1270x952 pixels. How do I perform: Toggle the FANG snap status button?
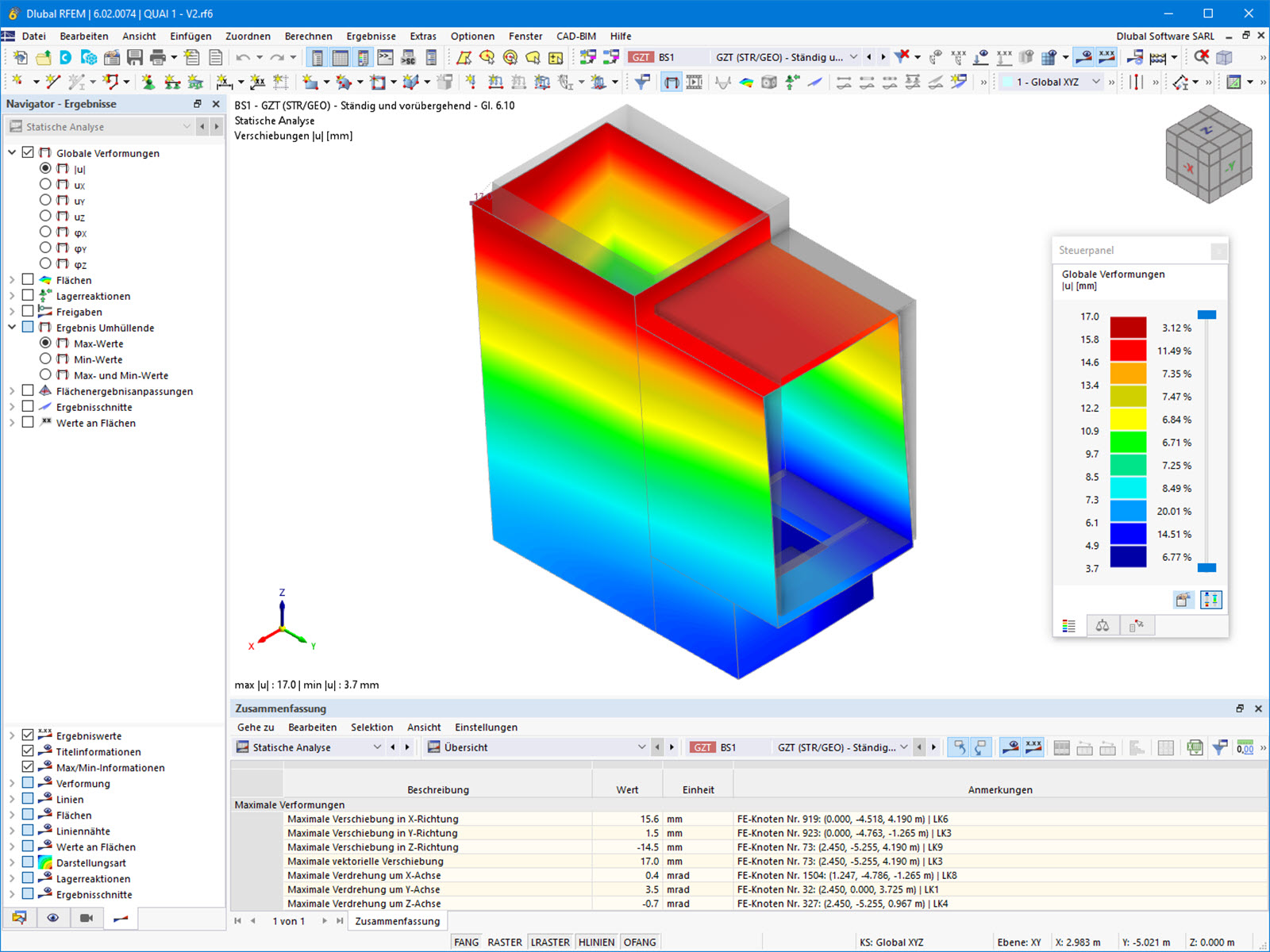pos(466,942)
